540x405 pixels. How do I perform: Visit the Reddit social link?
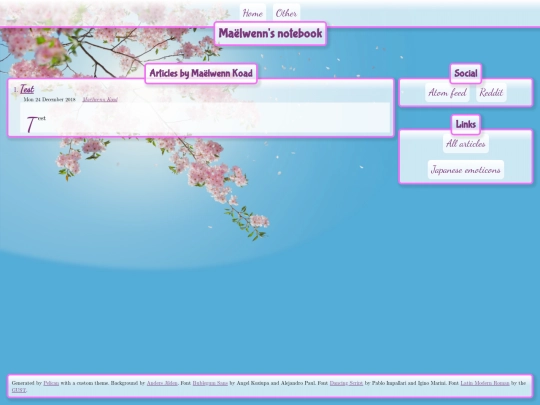pos(491,92)
